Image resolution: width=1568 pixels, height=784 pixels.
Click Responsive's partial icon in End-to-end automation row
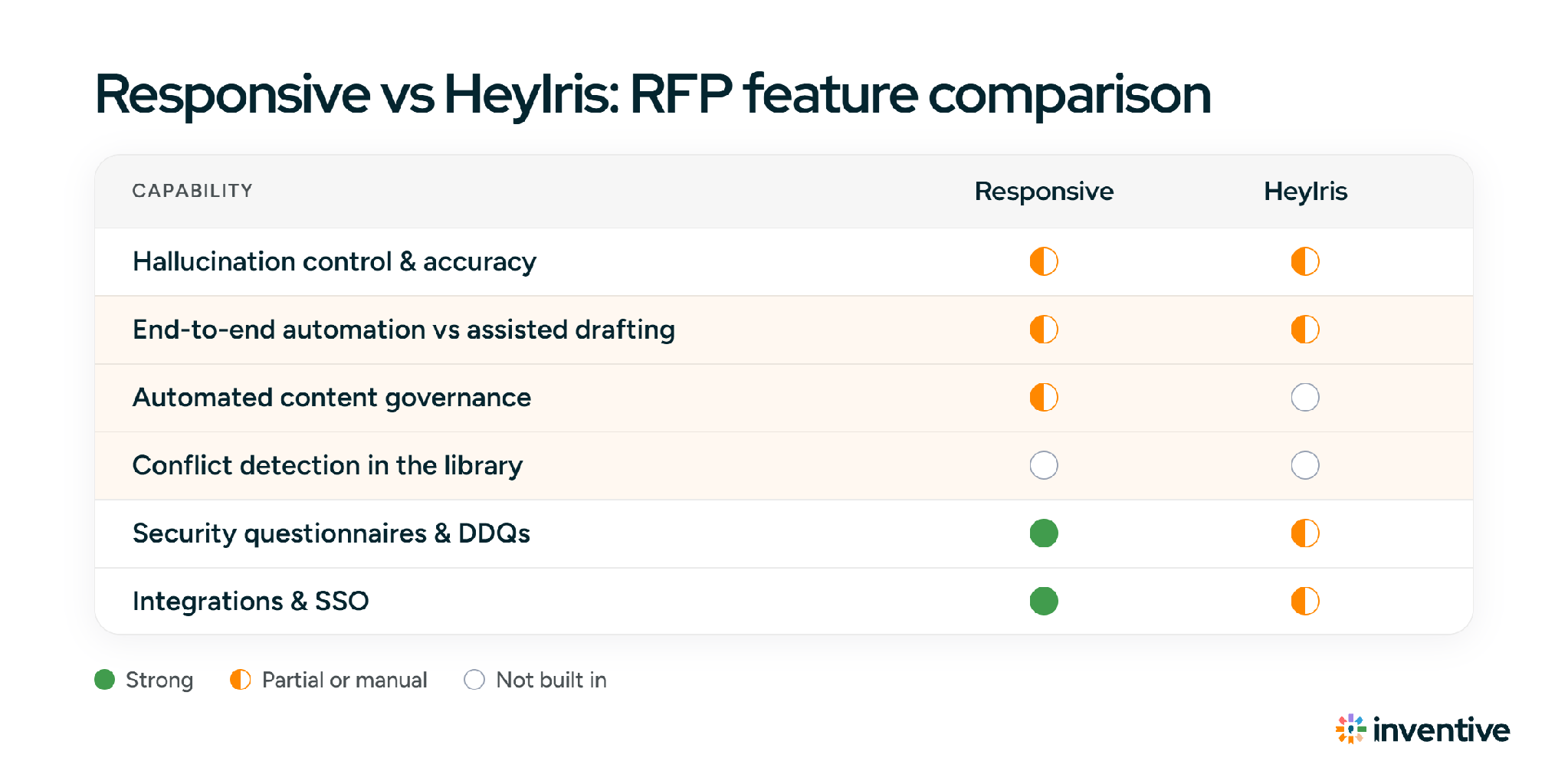(x=1043, y=330)
